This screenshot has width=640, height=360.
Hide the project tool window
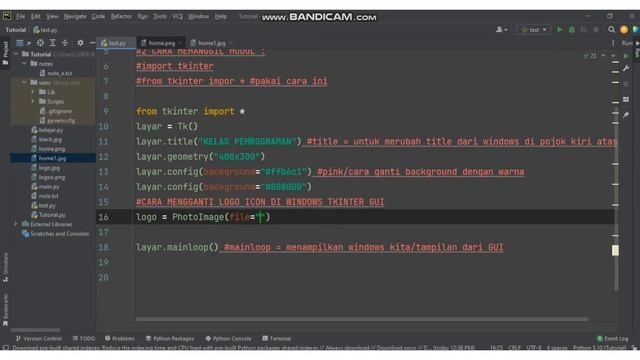[92, 42]
